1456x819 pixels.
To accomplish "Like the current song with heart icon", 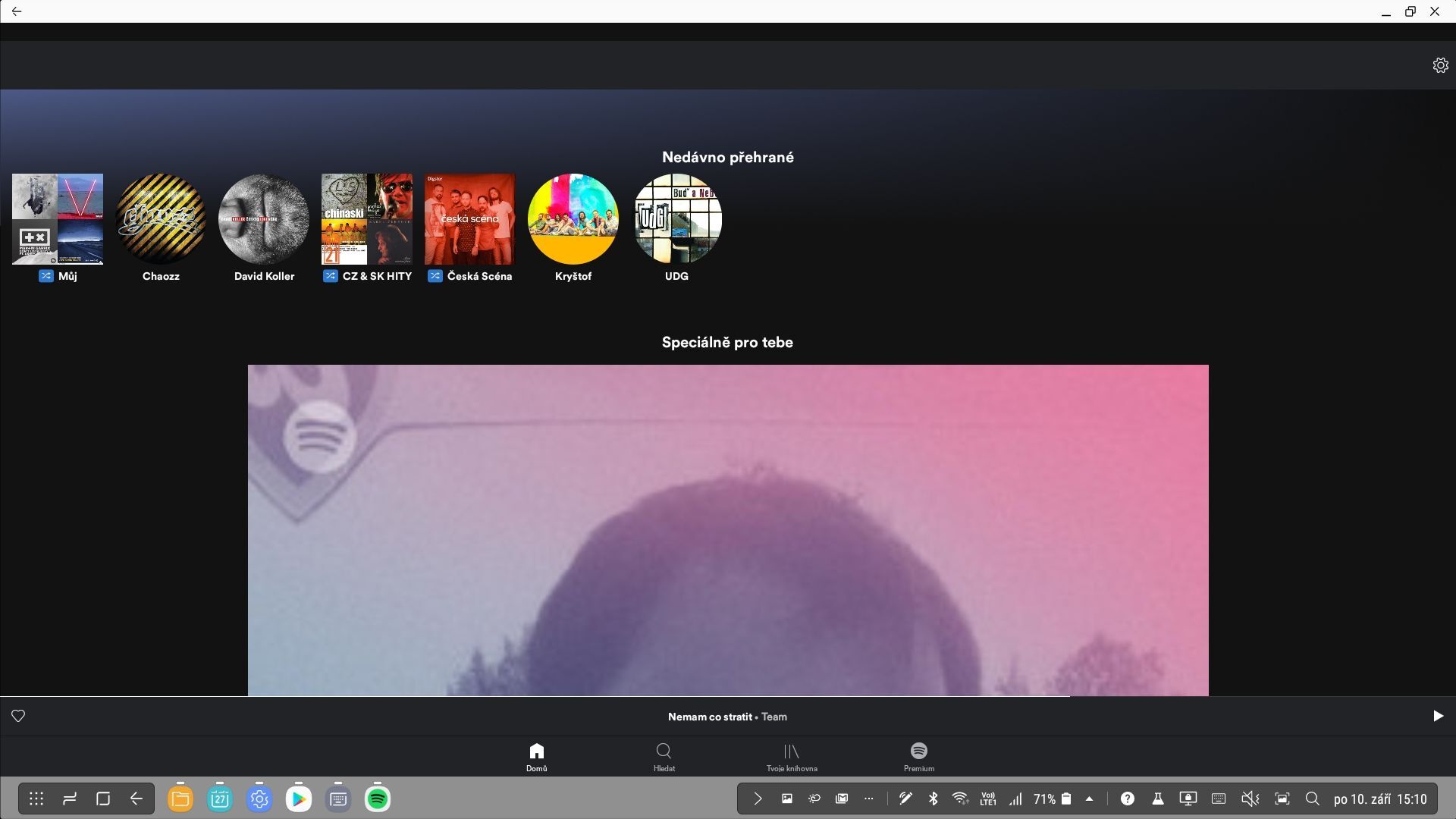I will click(18, 716).
